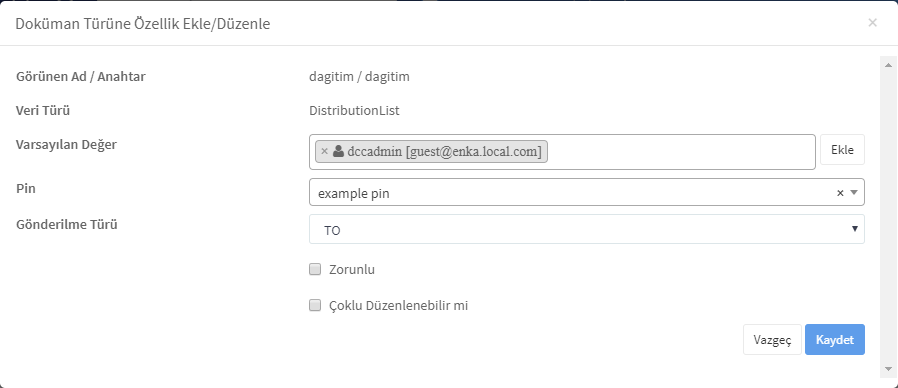Click the Varsayılan Değer field label
898x388 pixels.
coord(66,144)
